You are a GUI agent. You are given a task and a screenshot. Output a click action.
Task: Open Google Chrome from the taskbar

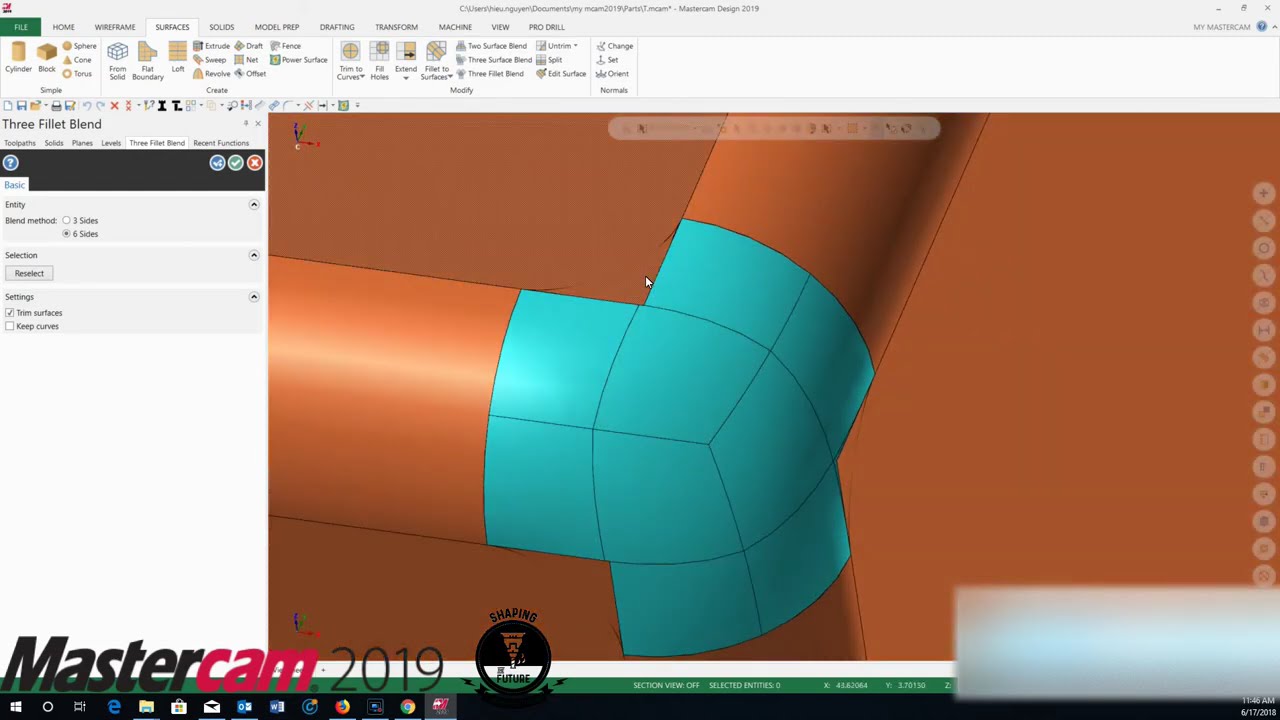coord(408,707)
